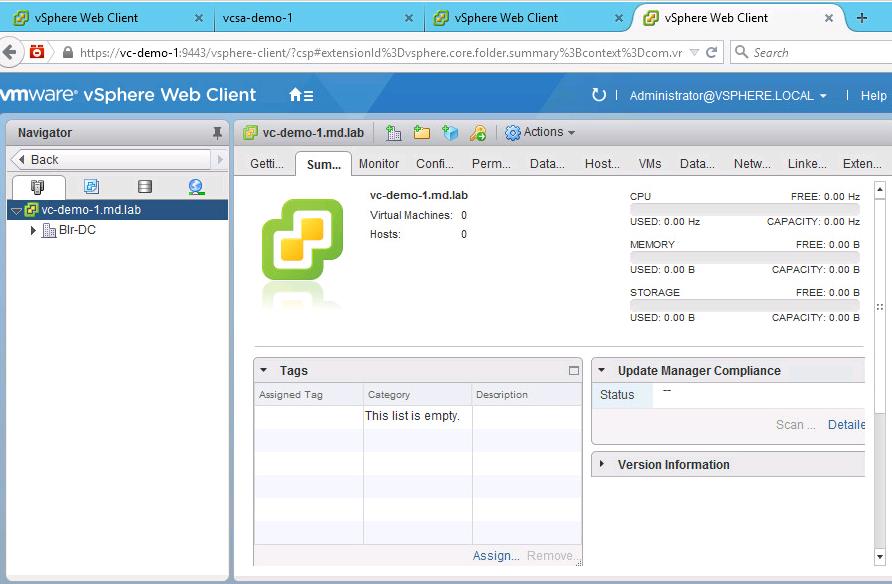Select Blr-DC in the navigator tree
The height and width of the screenshot is (584, 892).
tap(77, 230)
